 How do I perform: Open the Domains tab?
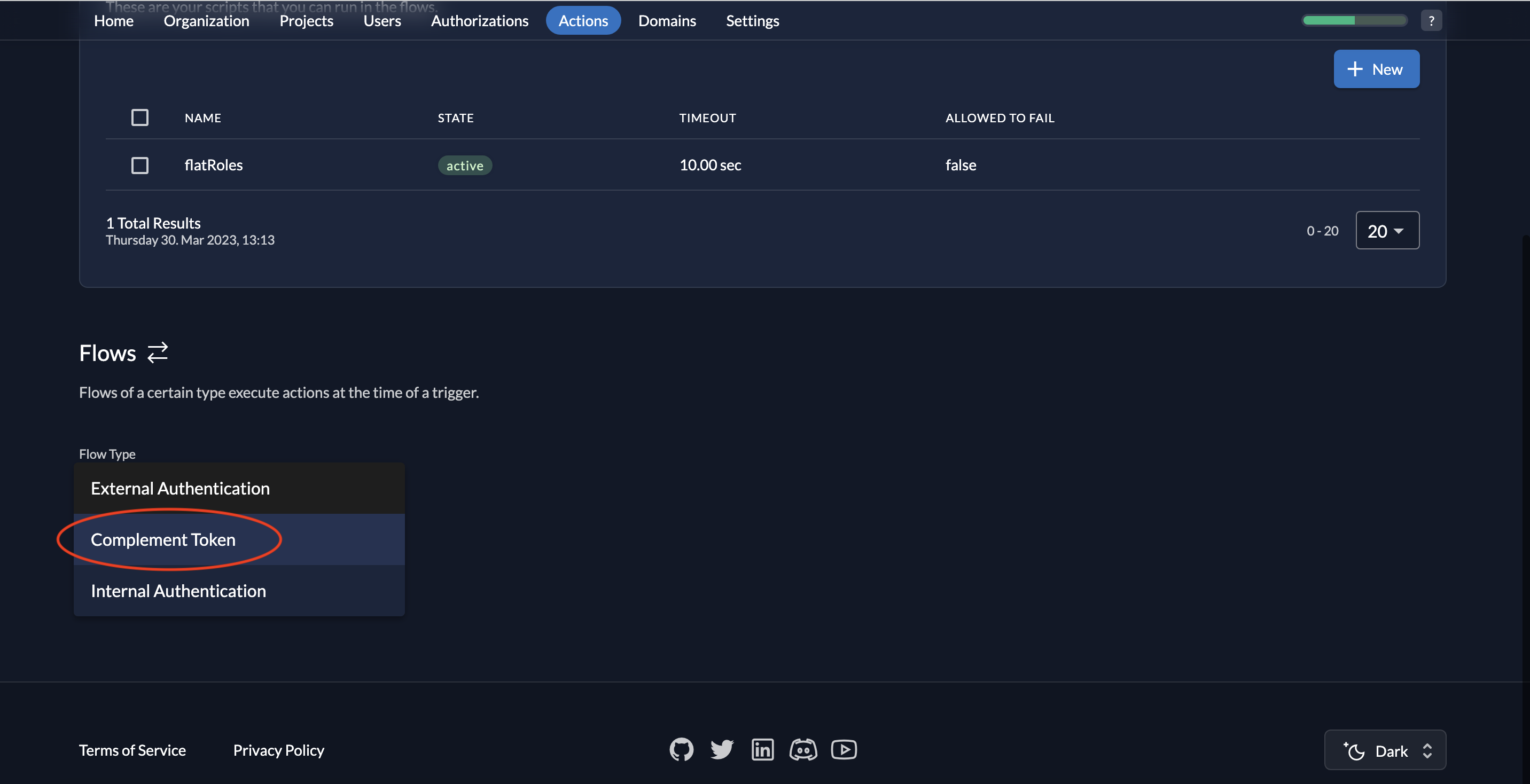pos(667,20)
